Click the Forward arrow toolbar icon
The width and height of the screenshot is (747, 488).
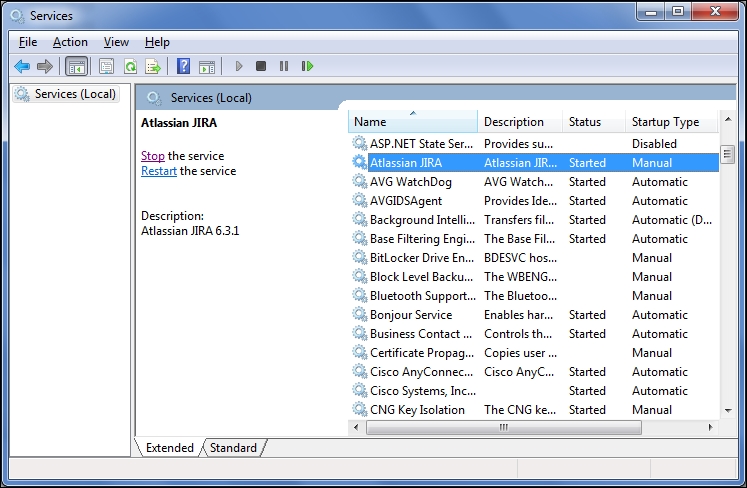(45, 66)
